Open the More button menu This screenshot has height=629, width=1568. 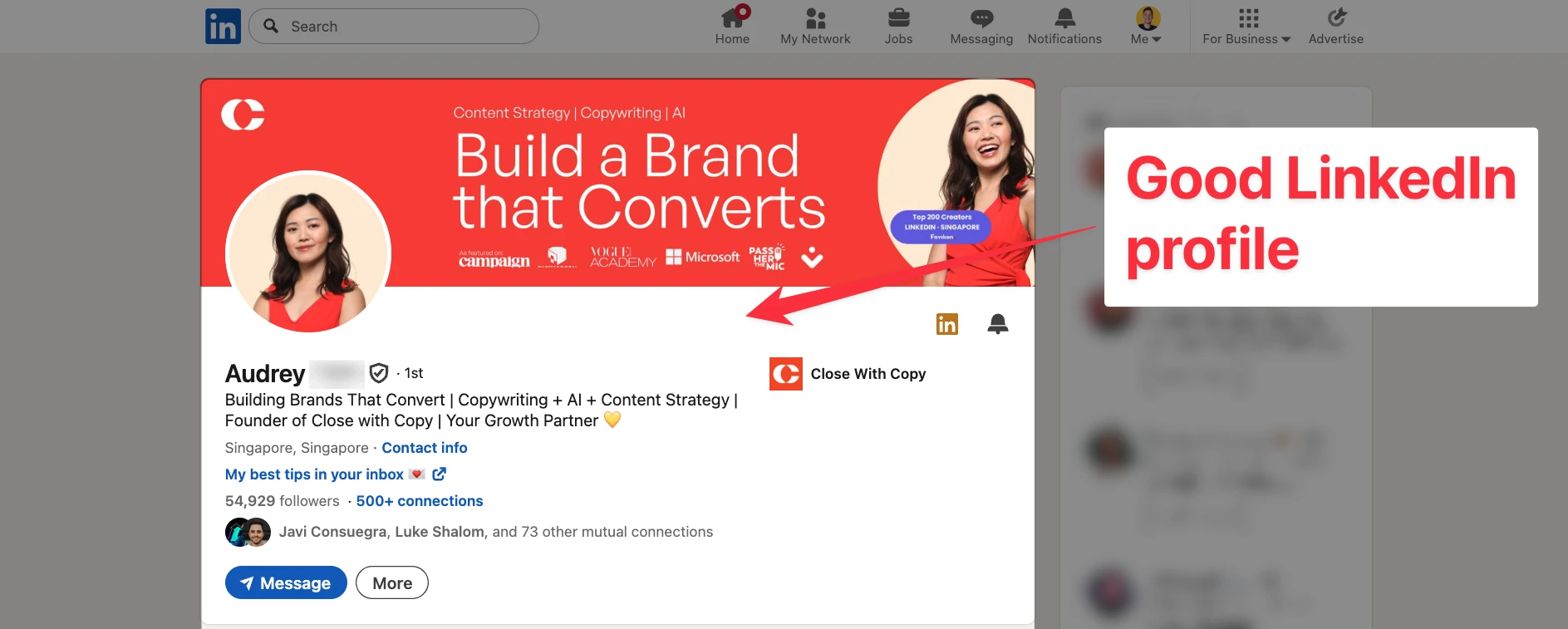pos(392,582)
